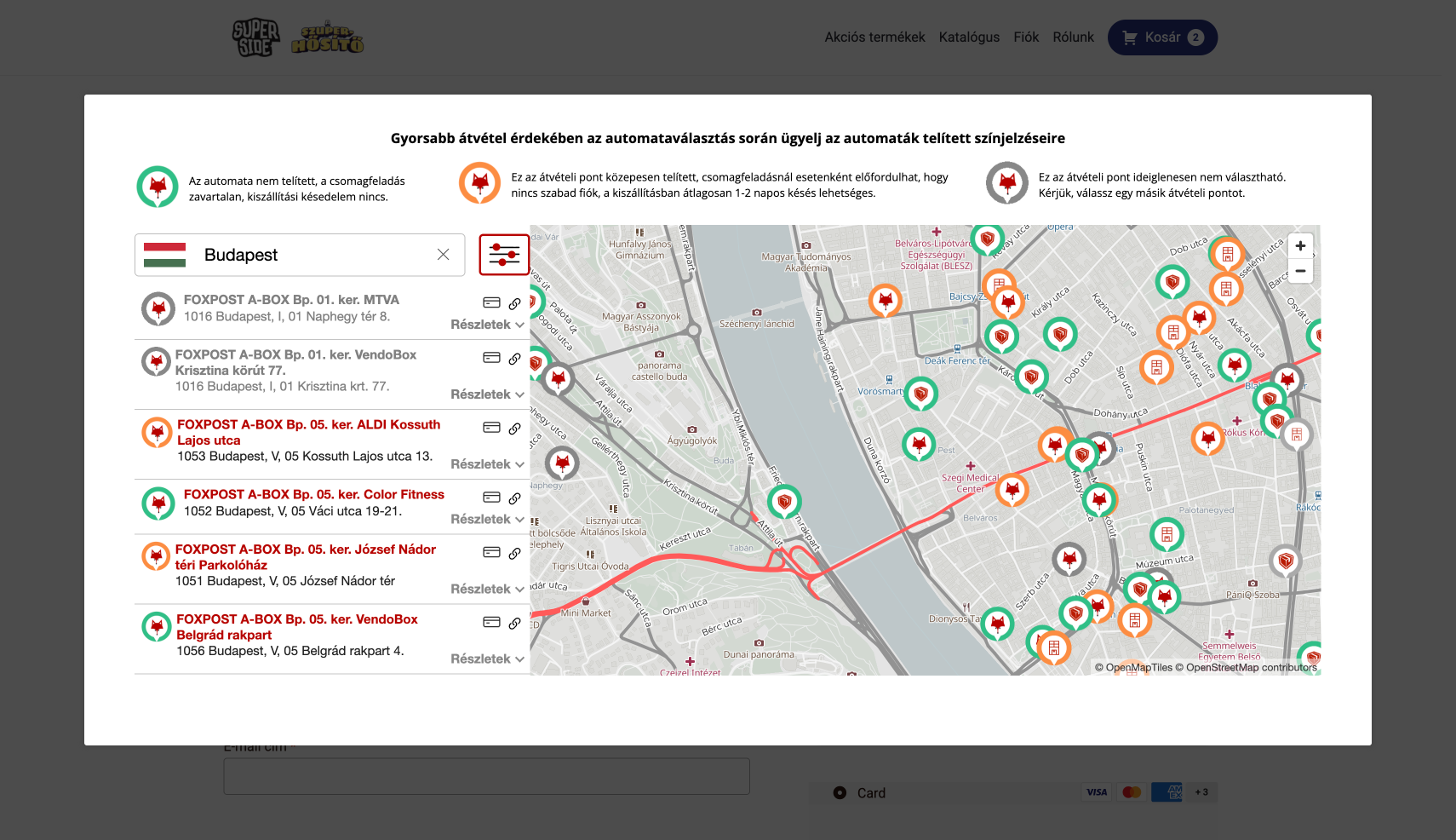Screen dimensions: 1456x840
Task: Select FOXPOST A-BOX VendoBox Belgrád rakpart
Action: click(297, 627)
